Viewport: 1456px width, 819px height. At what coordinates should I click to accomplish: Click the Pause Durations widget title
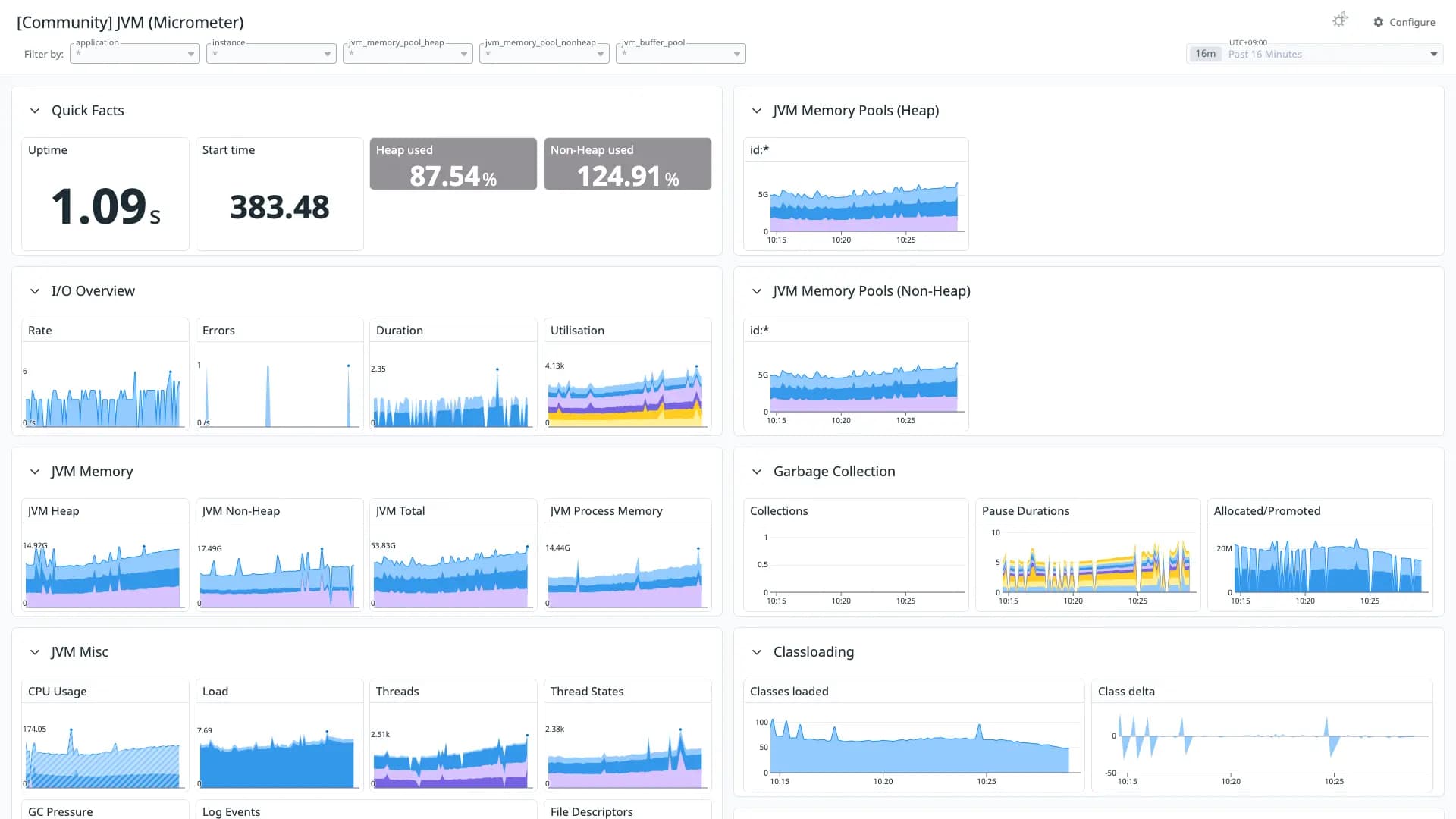coord(1026,511)
